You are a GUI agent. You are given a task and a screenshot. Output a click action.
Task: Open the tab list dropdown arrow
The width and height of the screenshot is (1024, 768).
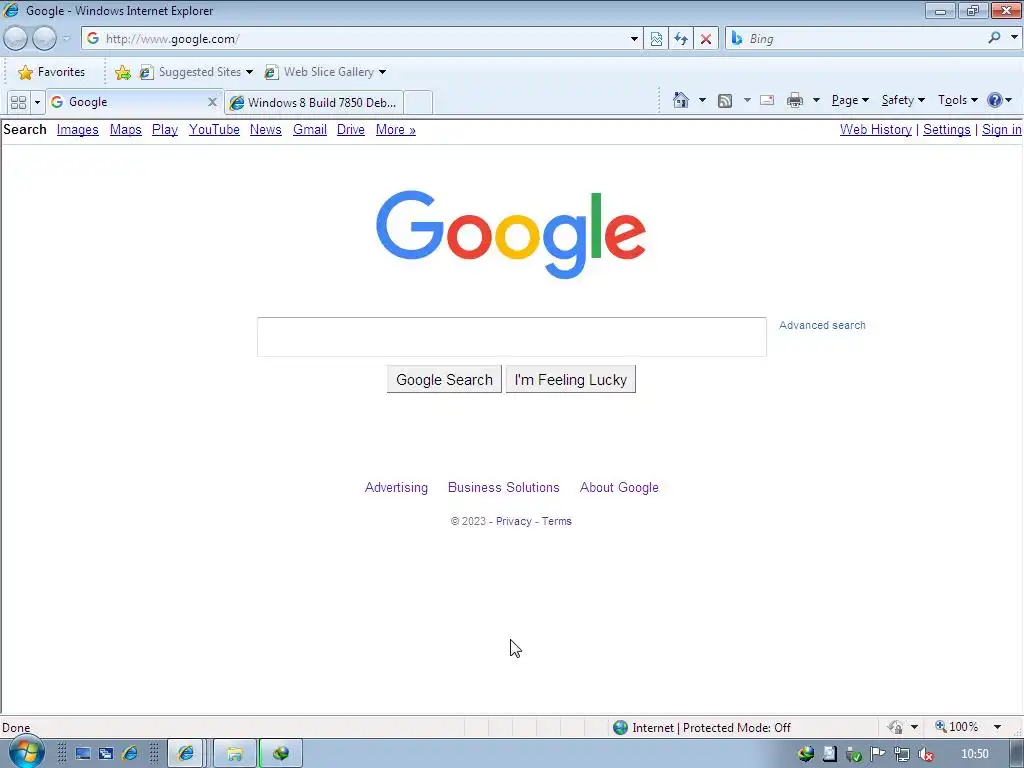(x=37, y=102)
